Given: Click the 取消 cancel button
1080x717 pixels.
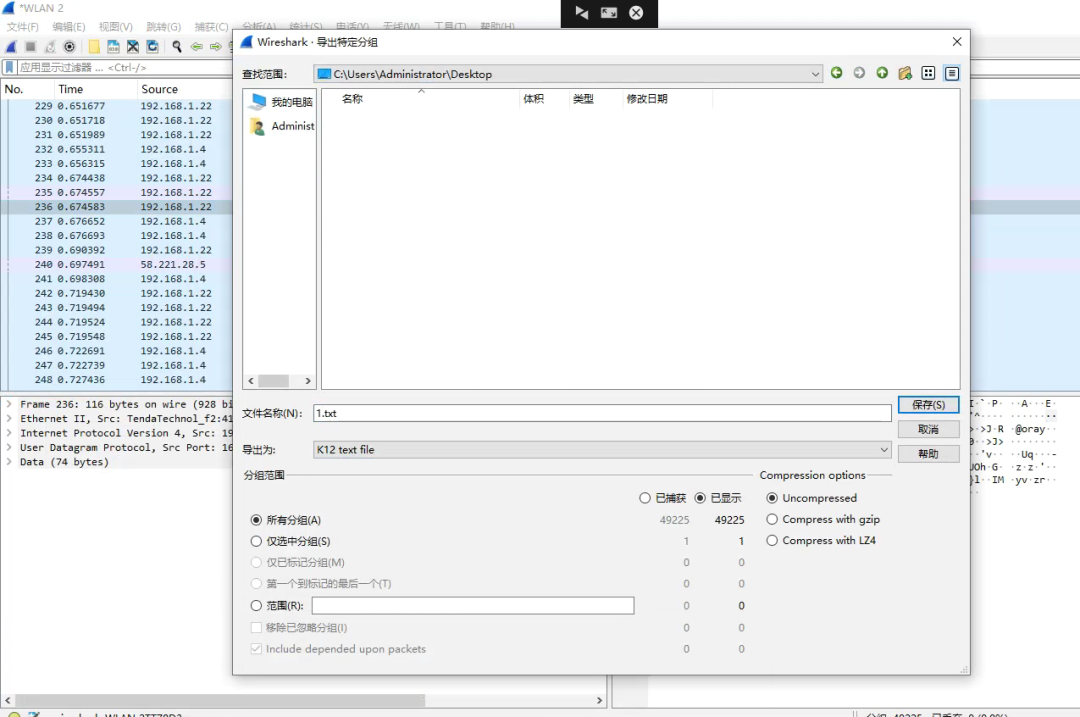Looking at the screenshot, I should pyautogui.click(x=928, y=429).
